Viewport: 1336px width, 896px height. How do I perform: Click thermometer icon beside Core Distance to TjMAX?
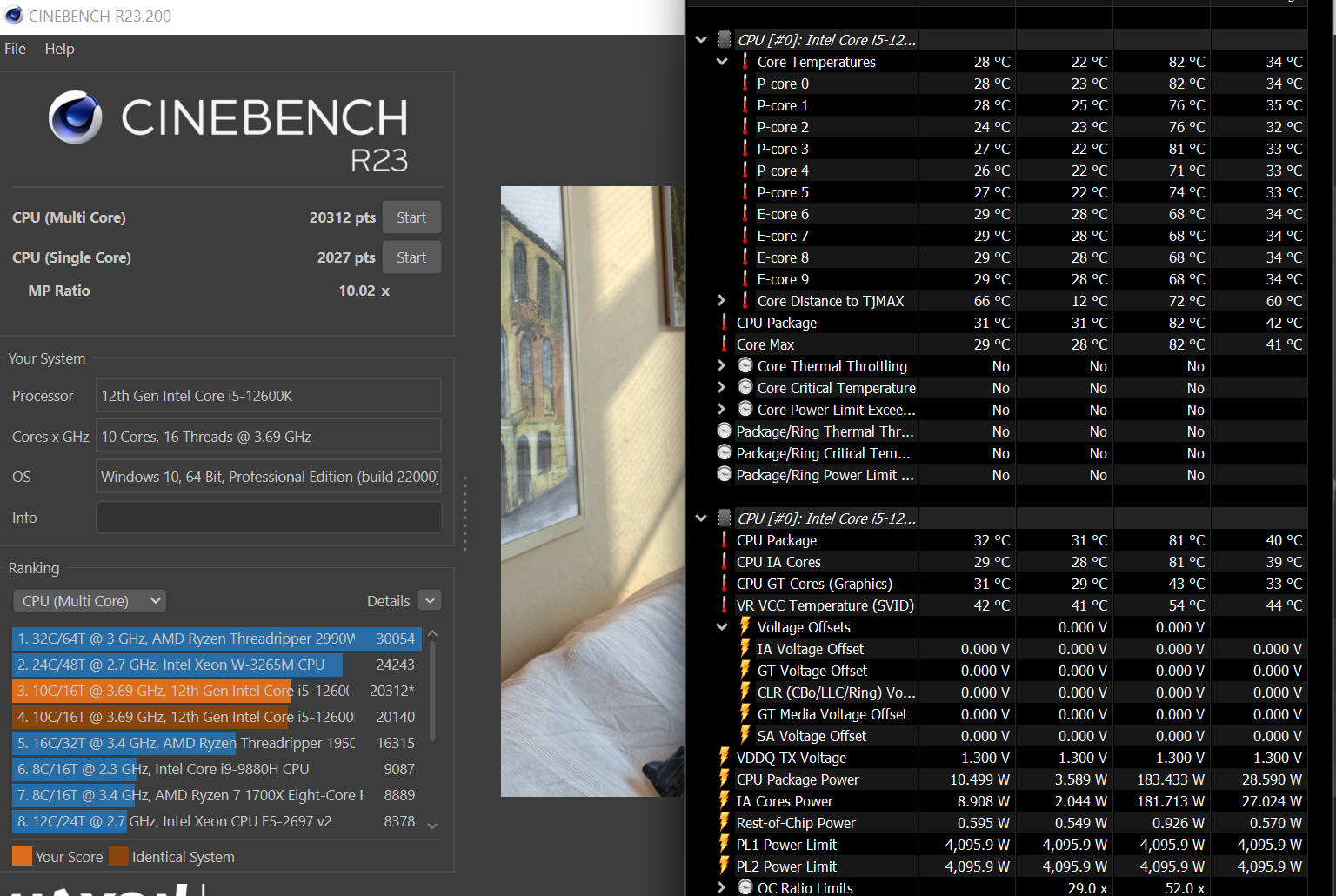pos(745,301)
